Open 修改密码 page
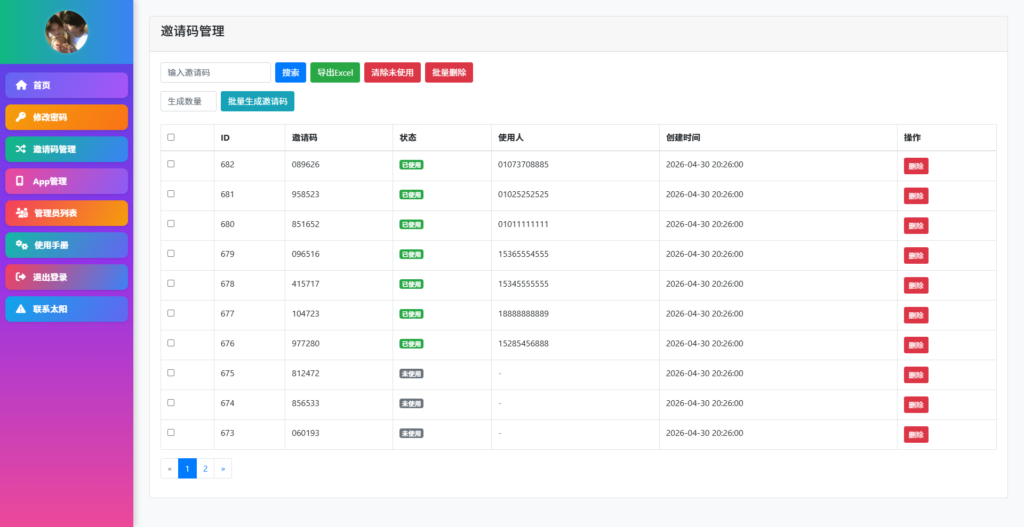The image size is (1024, 527). click(67, 117)
